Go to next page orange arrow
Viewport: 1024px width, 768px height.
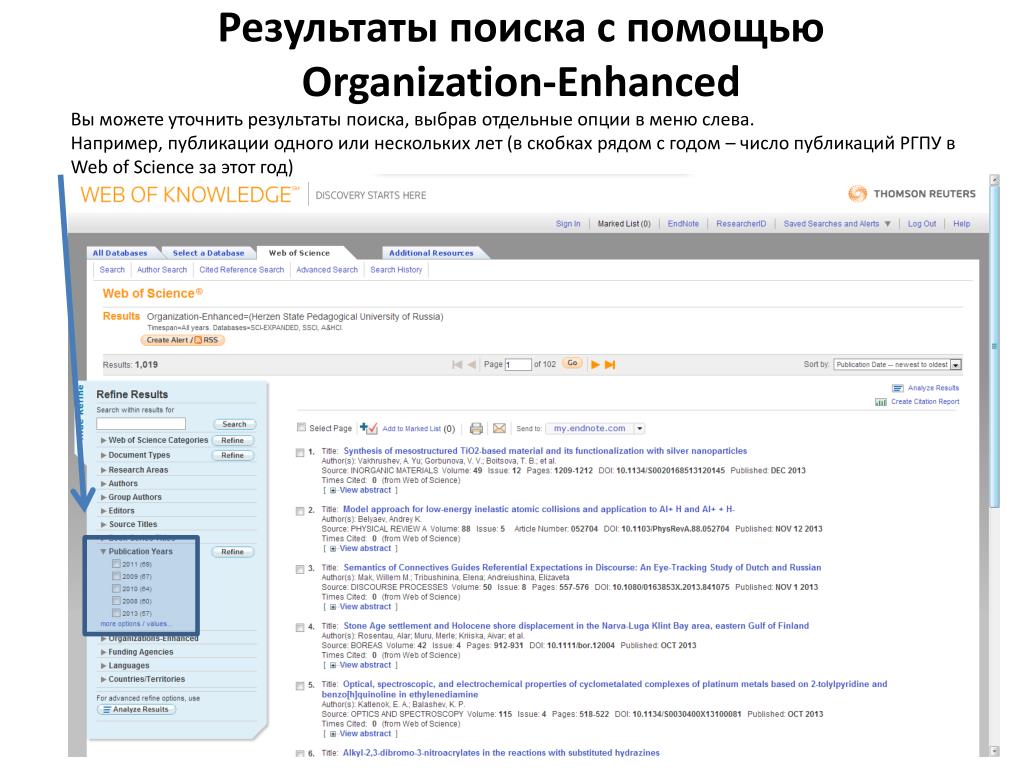click(595, 364)
